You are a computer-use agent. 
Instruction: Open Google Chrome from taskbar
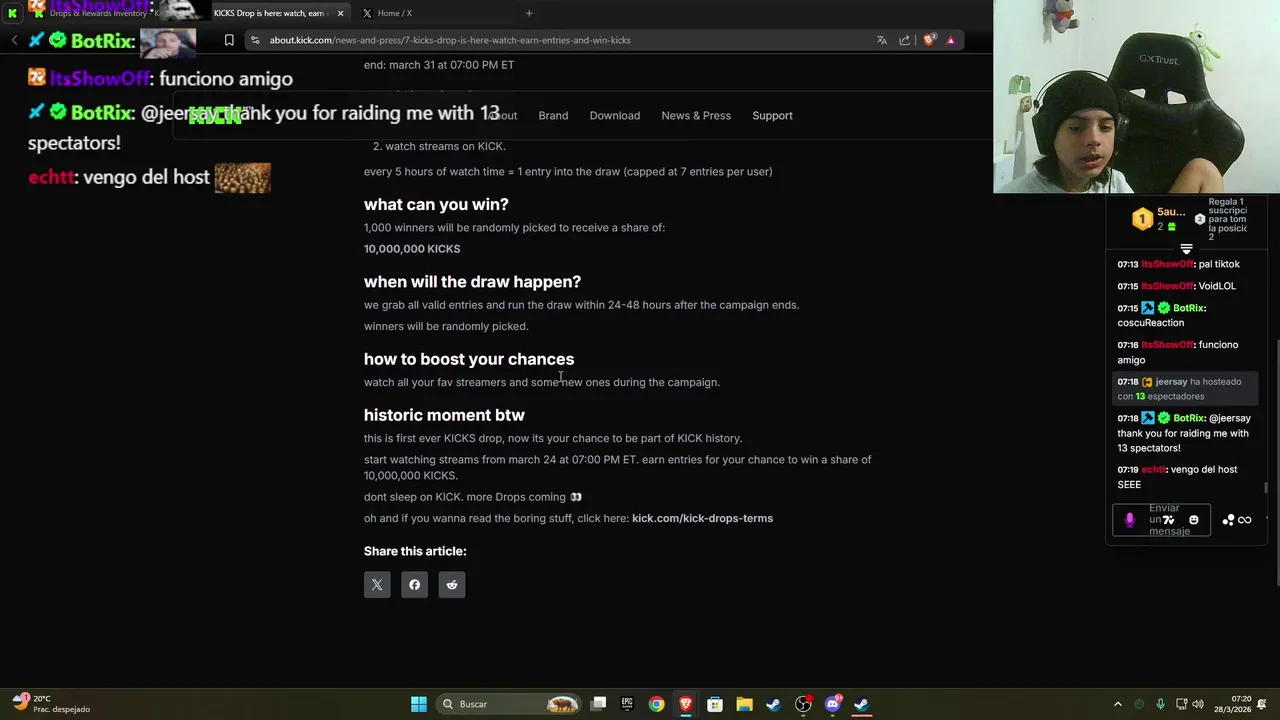point(656,704)
